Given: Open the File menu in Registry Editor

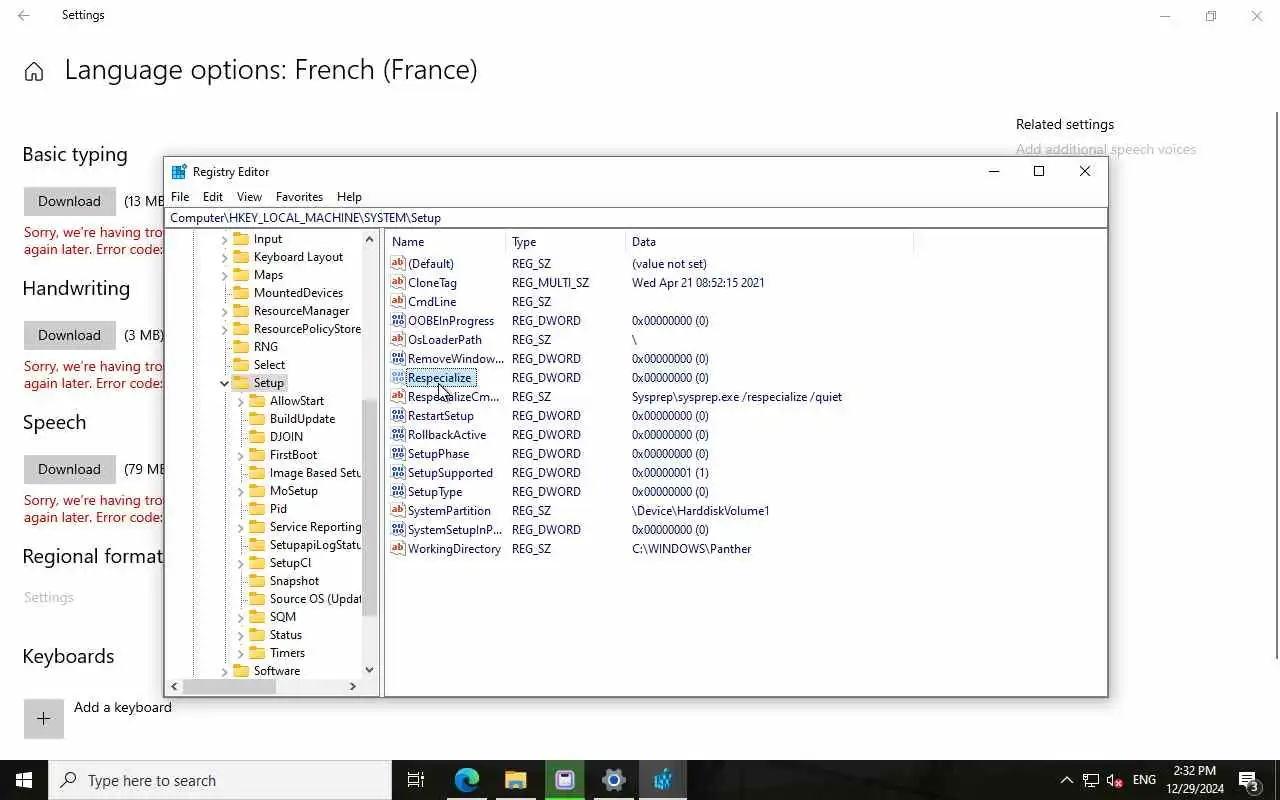Looking at the screenshot, I should (x=180, y=197).
